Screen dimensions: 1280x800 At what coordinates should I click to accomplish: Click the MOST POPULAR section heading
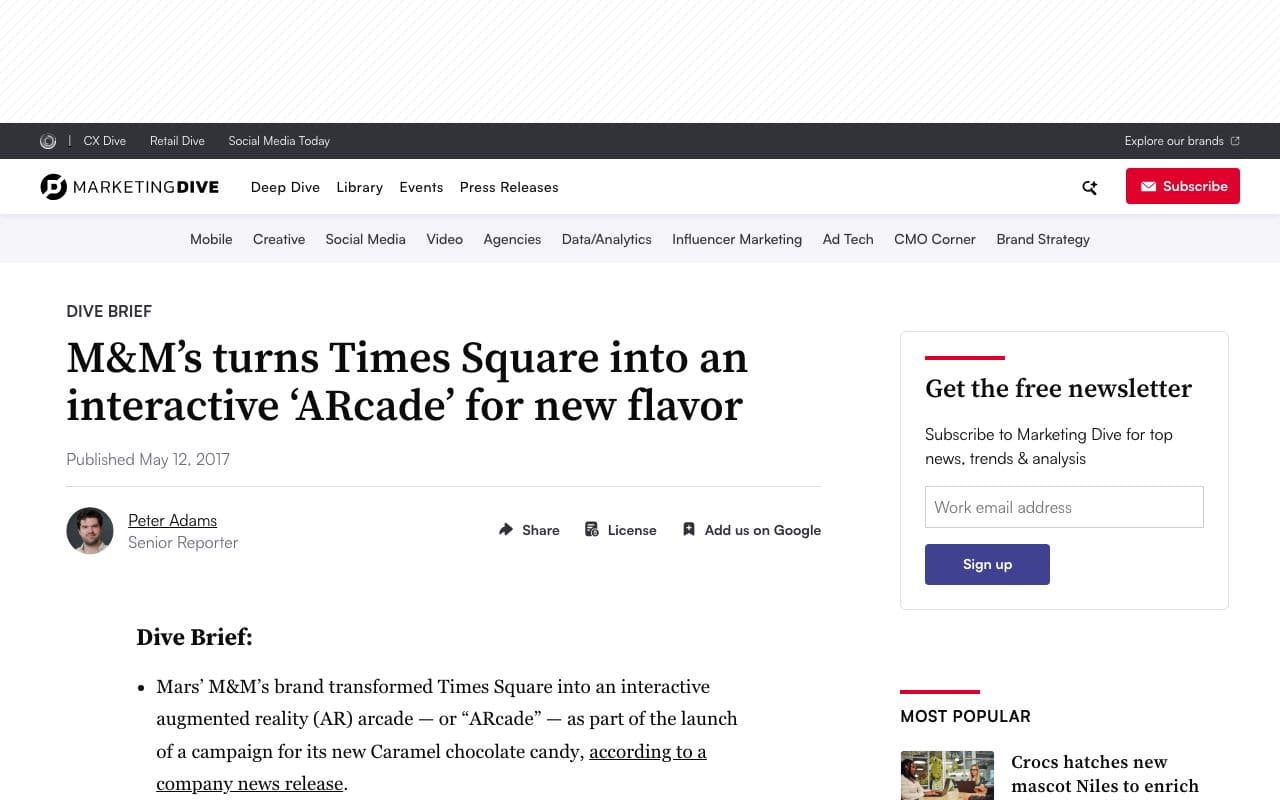[965, 716]
